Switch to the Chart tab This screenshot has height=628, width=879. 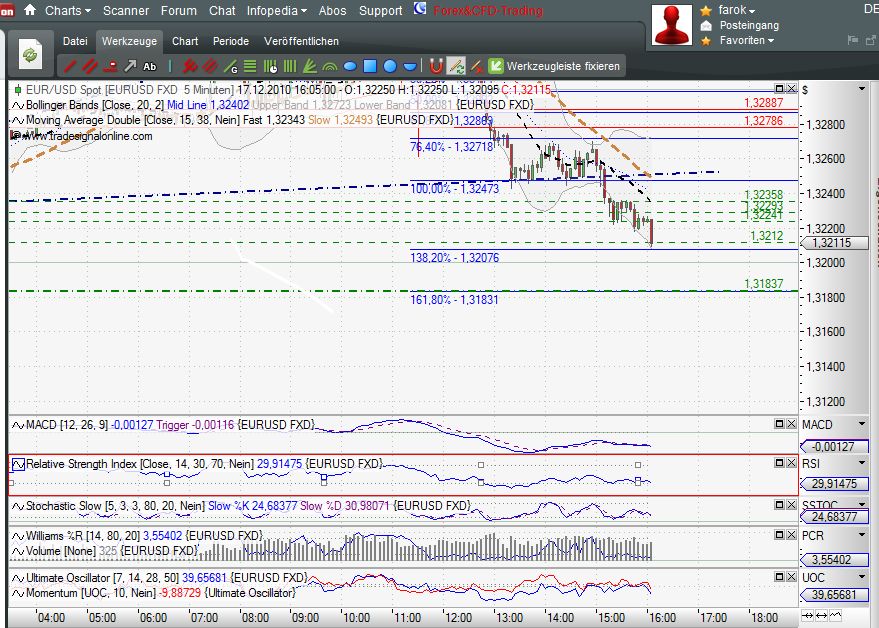click(x=185, y=41)
